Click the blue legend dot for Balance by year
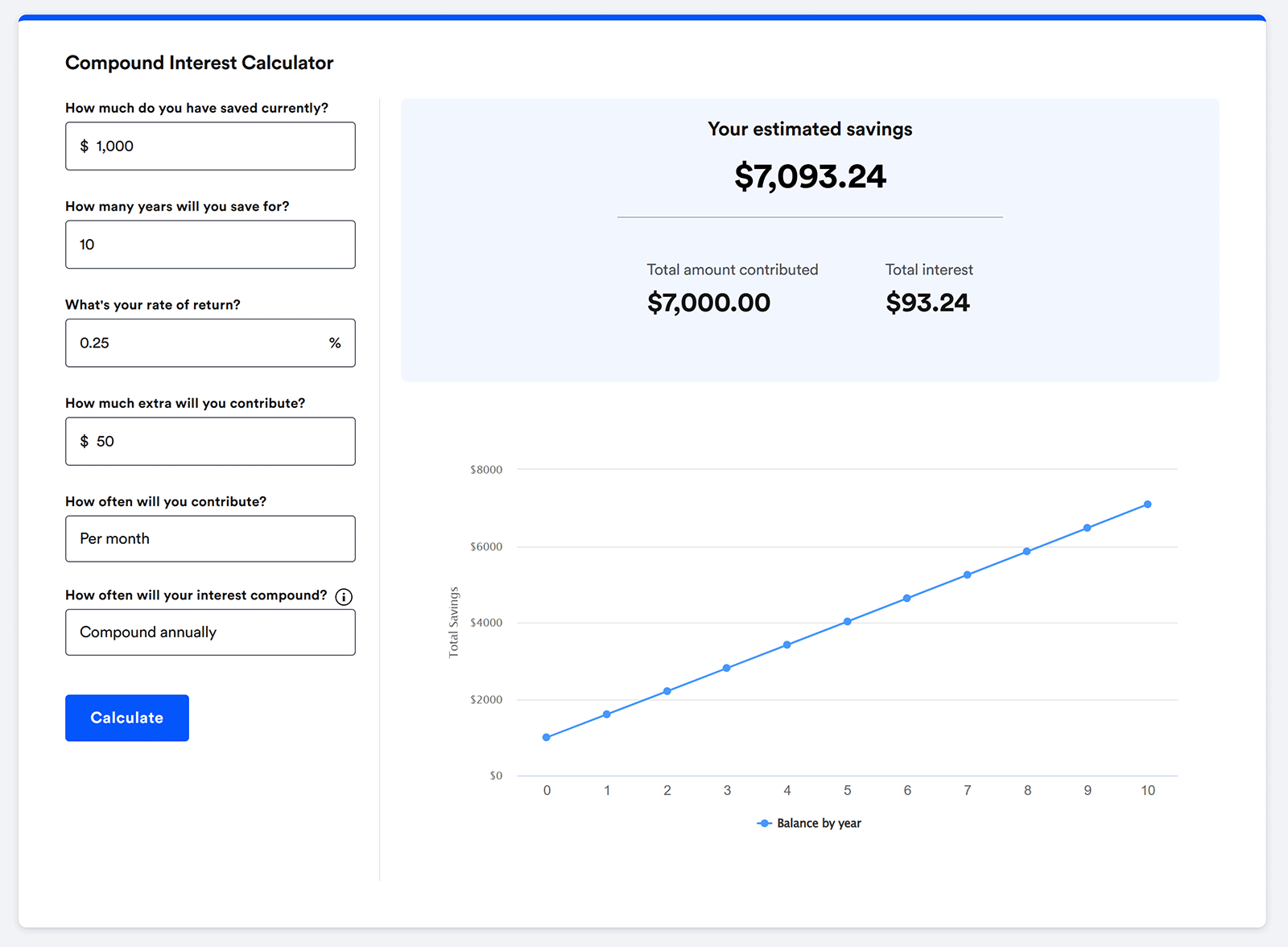The image size is (1288, 947). pyautogui.click(x=763, y=823)
